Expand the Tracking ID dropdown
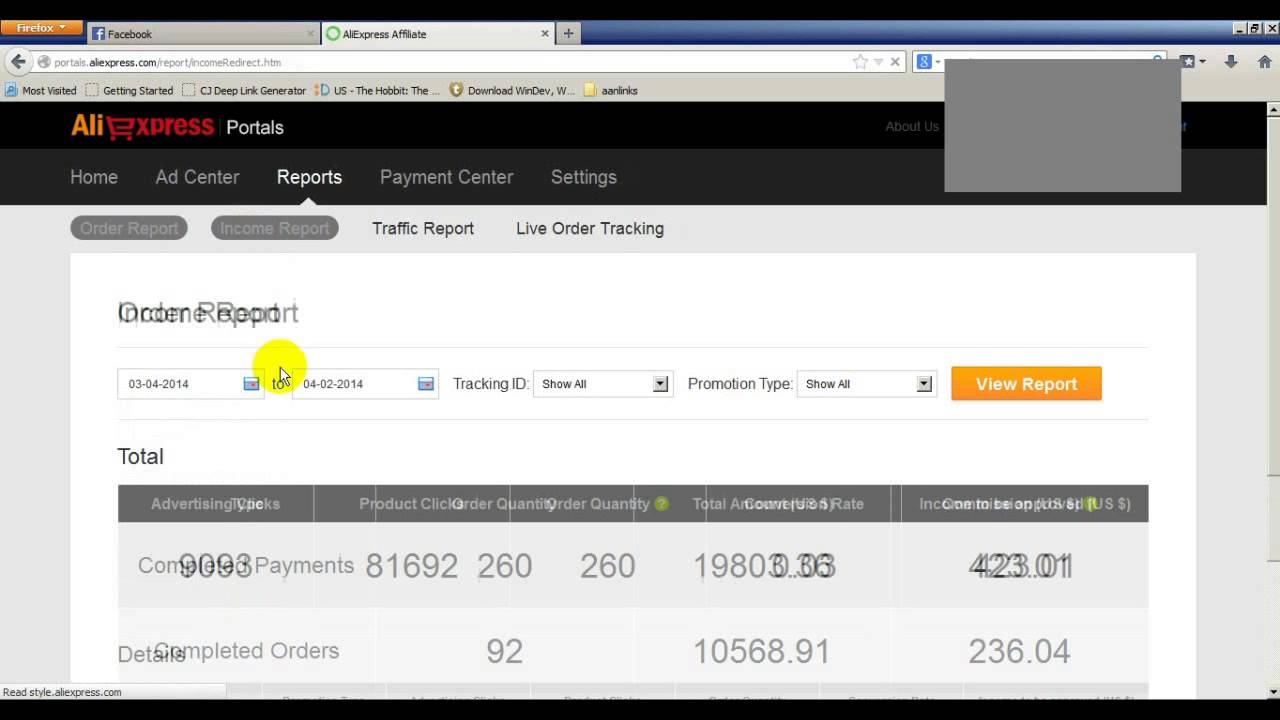The width and height of the screenshot is (1280, 720). coord(603,384)
